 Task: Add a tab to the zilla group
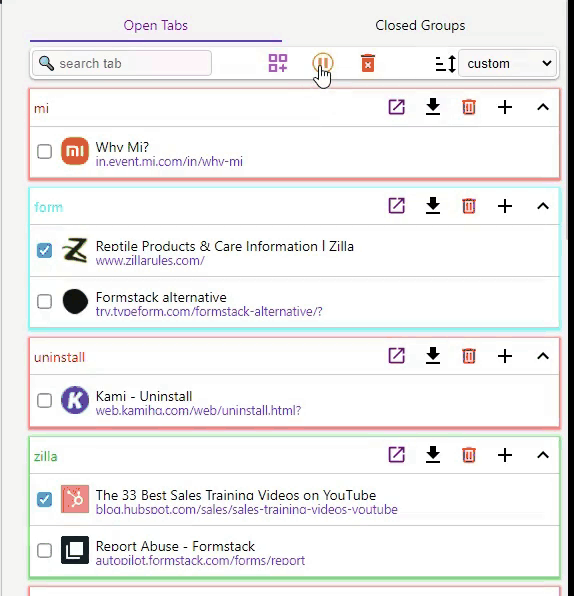pos(505,455)
